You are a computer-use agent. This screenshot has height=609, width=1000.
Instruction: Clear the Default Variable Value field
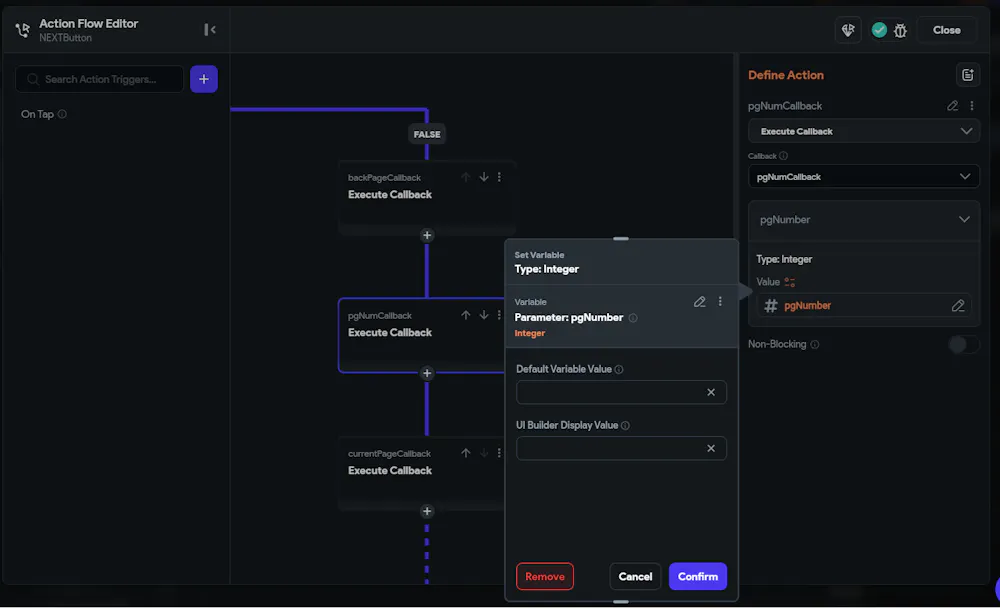[x=711, y=393]
